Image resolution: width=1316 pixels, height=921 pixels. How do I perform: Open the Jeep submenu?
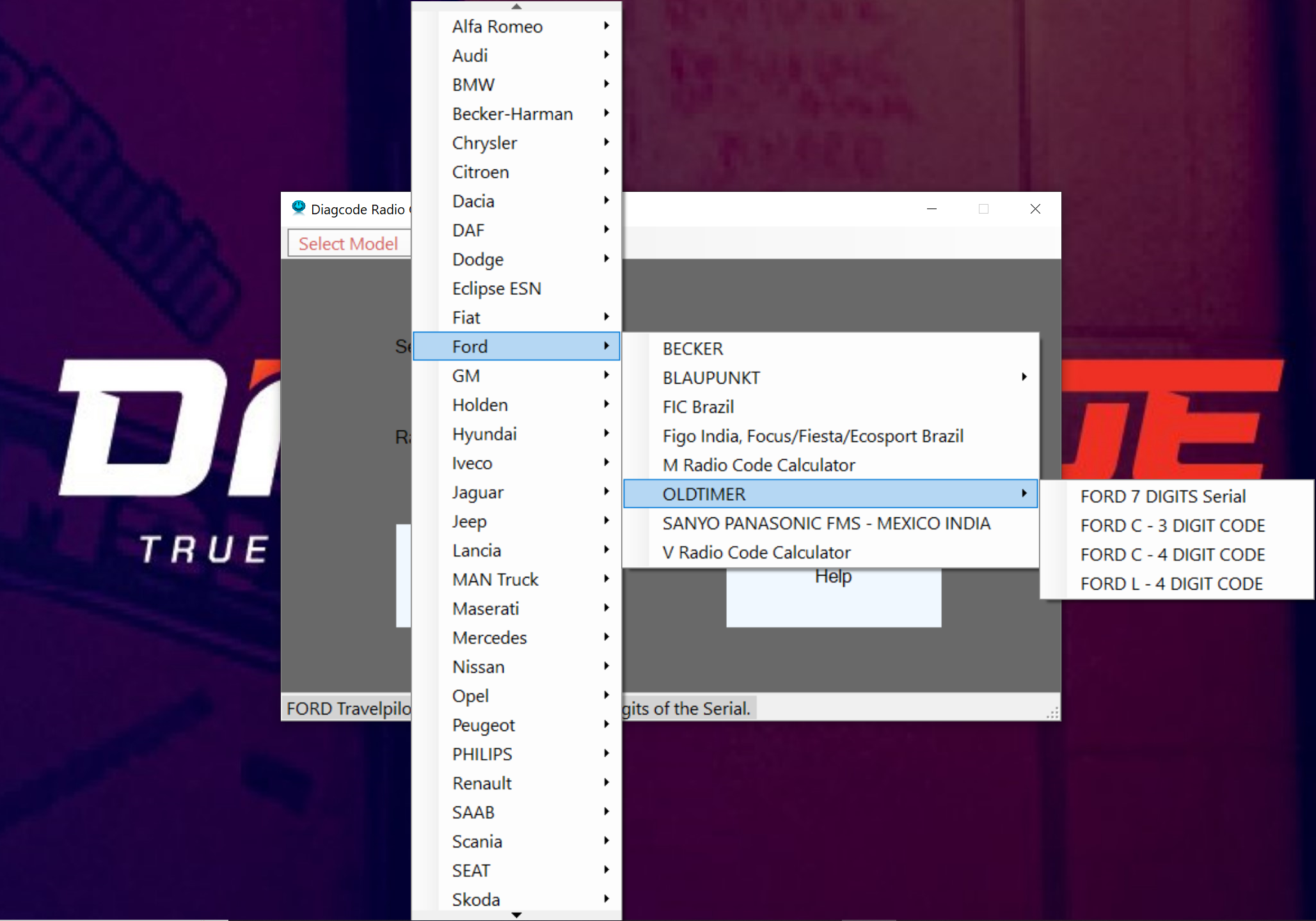[516, 521]
